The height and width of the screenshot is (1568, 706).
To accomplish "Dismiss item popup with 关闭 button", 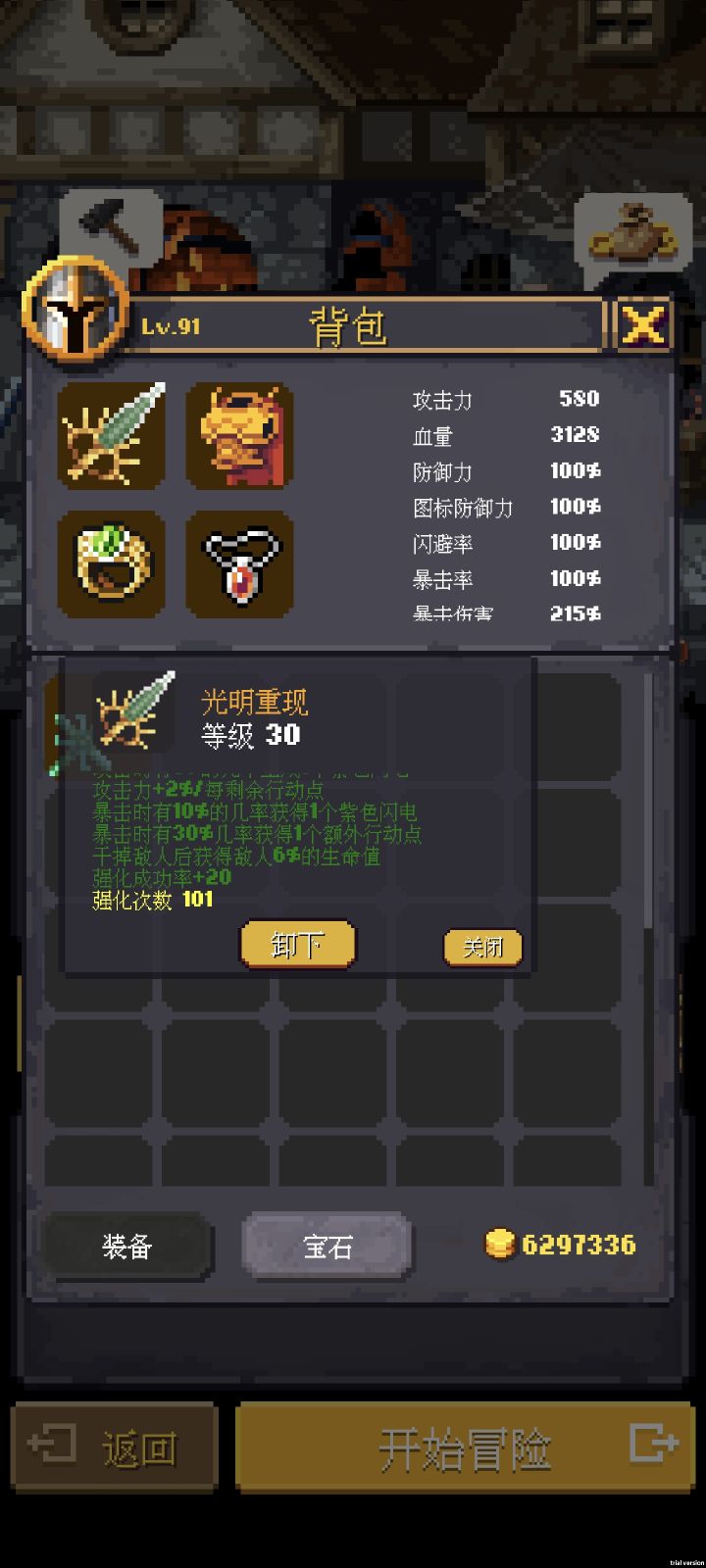I will [x=482, y=947].
